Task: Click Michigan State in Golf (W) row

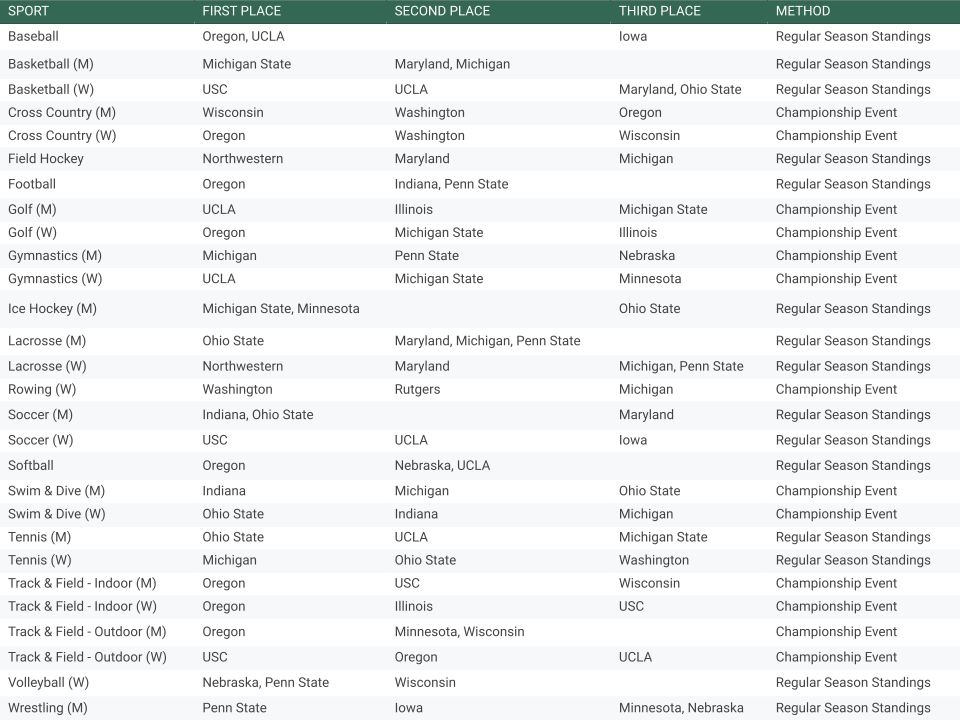Action: 438,233
